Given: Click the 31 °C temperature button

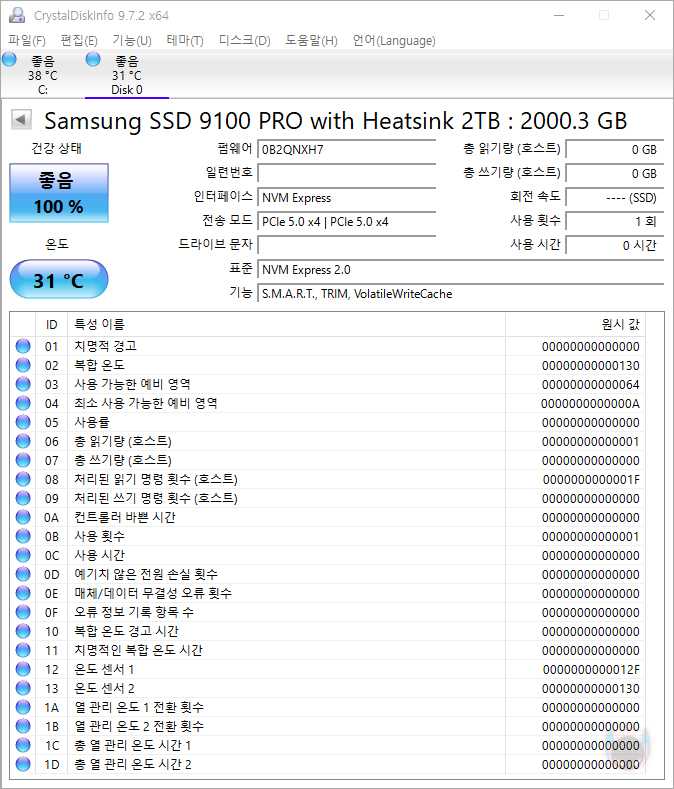Looking at the screenshot, I should tap(59, 280).
